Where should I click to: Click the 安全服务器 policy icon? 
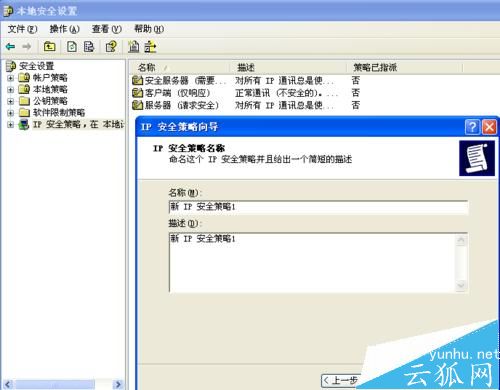pos(137,80)
